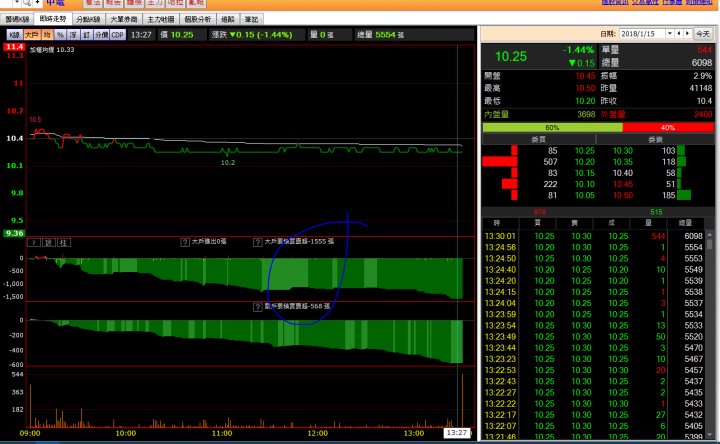Click the down-arrow icon right of magnifier
The width and height of the screenshot is (720, 444).
coord(37,3)
